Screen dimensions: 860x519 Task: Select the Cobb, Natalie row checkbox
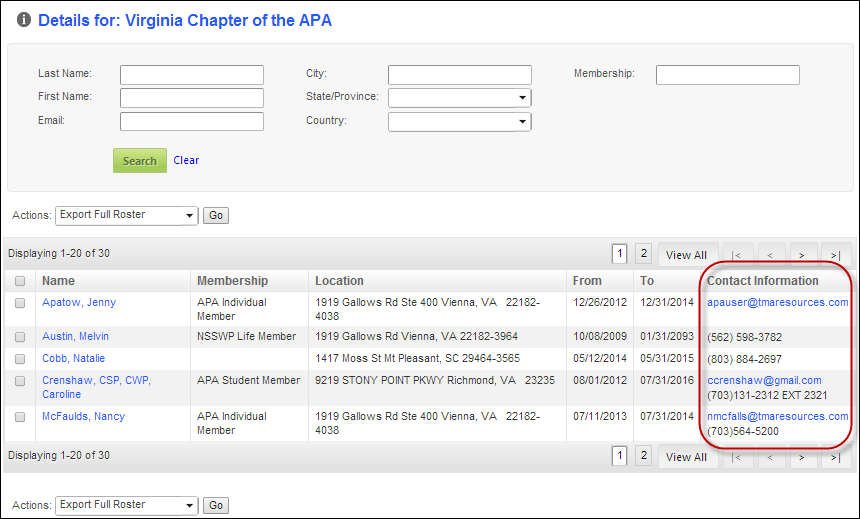pyautogui.click(x=20, y=359)
